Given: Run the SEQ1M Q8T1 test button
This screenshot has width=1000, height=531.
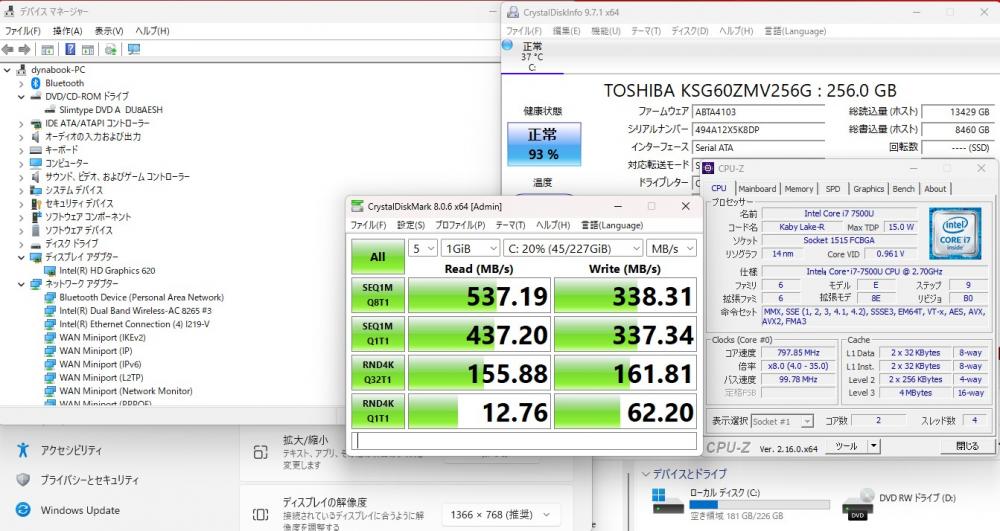Looking at the screenshot, I should tap(377, 295).
